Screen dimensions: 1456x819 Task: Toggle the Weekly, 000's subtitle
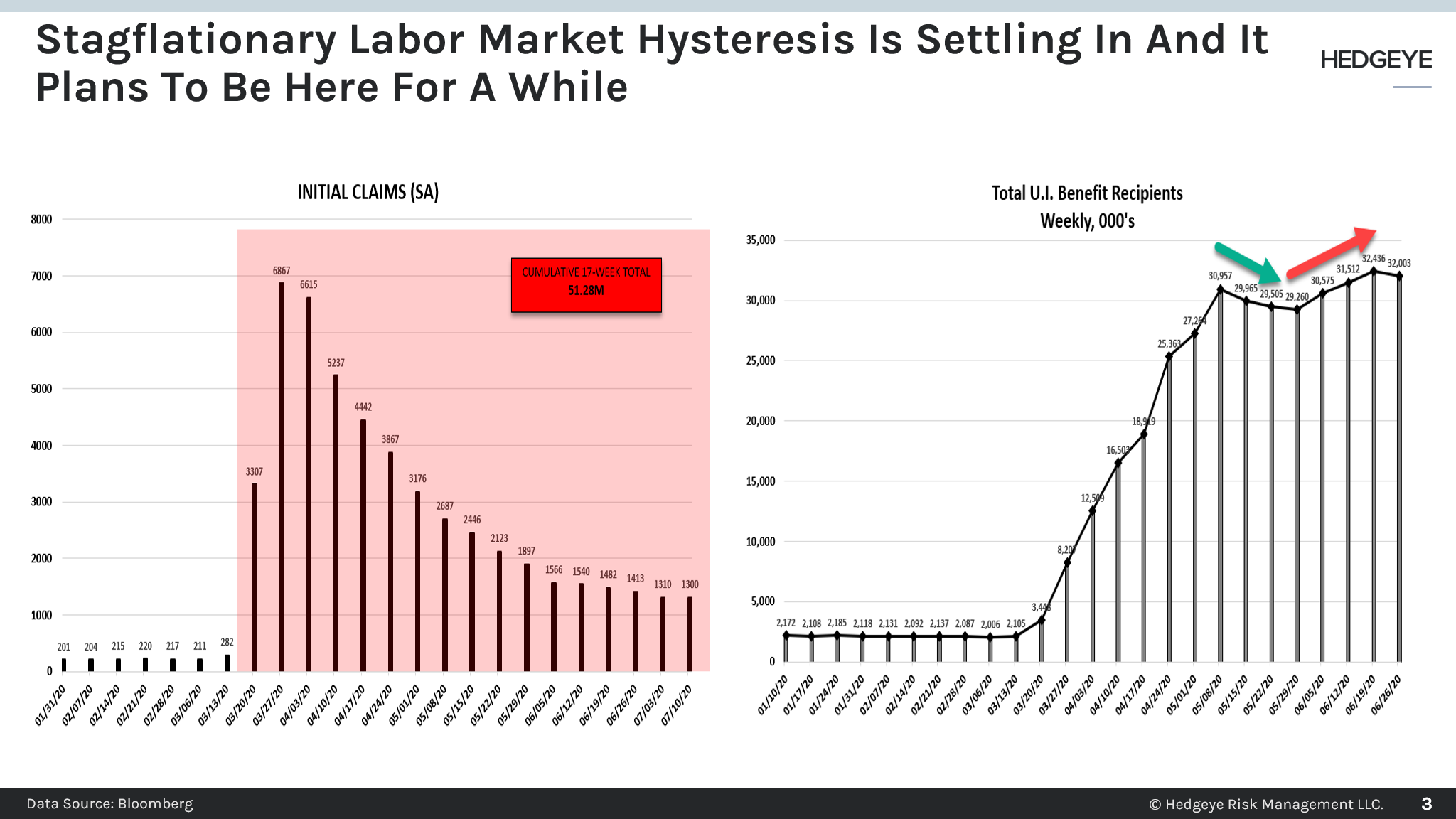click(x=1088, y=220)
